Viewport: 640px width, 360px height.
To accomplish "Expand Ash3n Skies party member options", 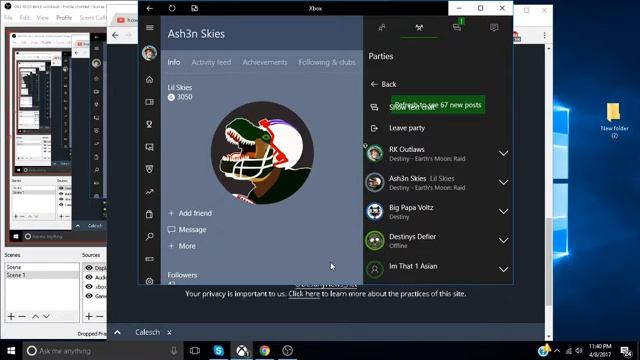I will click(x=504, y=182).
